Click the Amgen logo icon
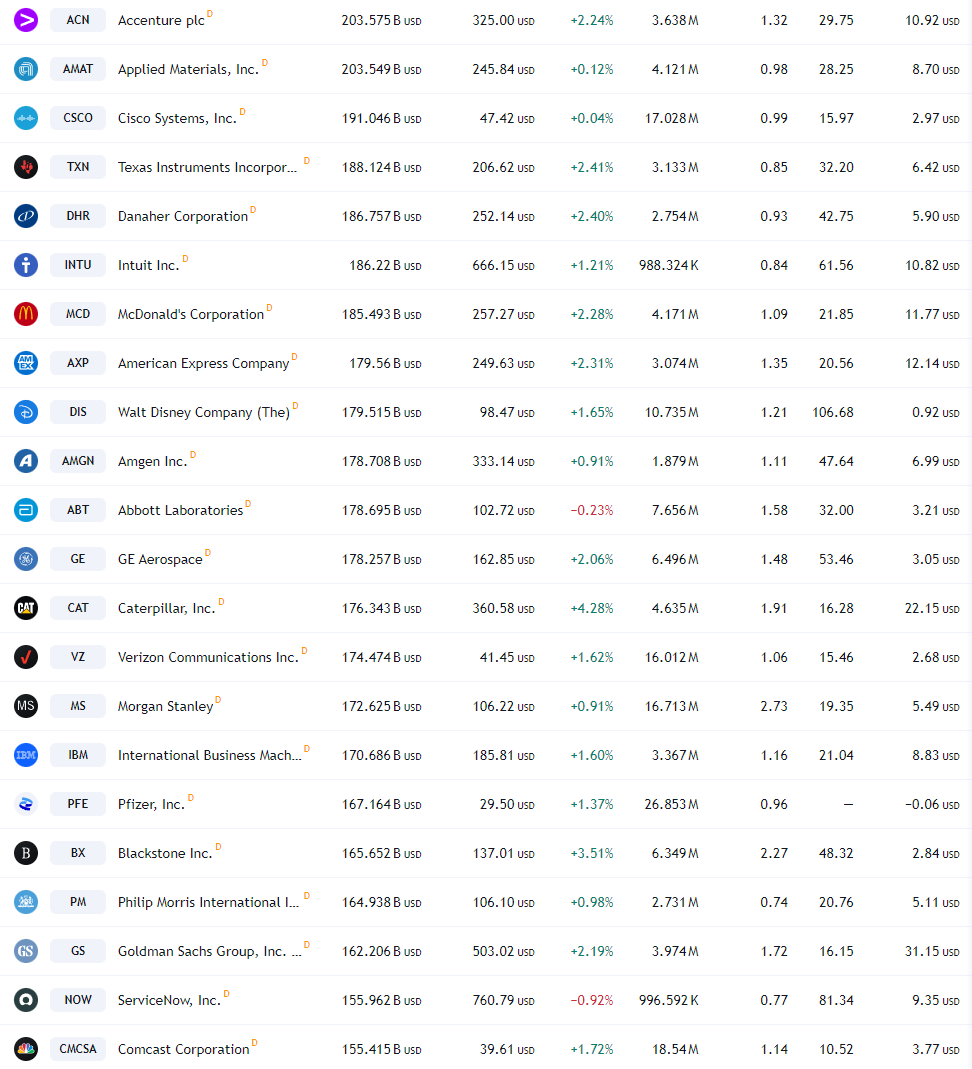 tap(26, 461)
